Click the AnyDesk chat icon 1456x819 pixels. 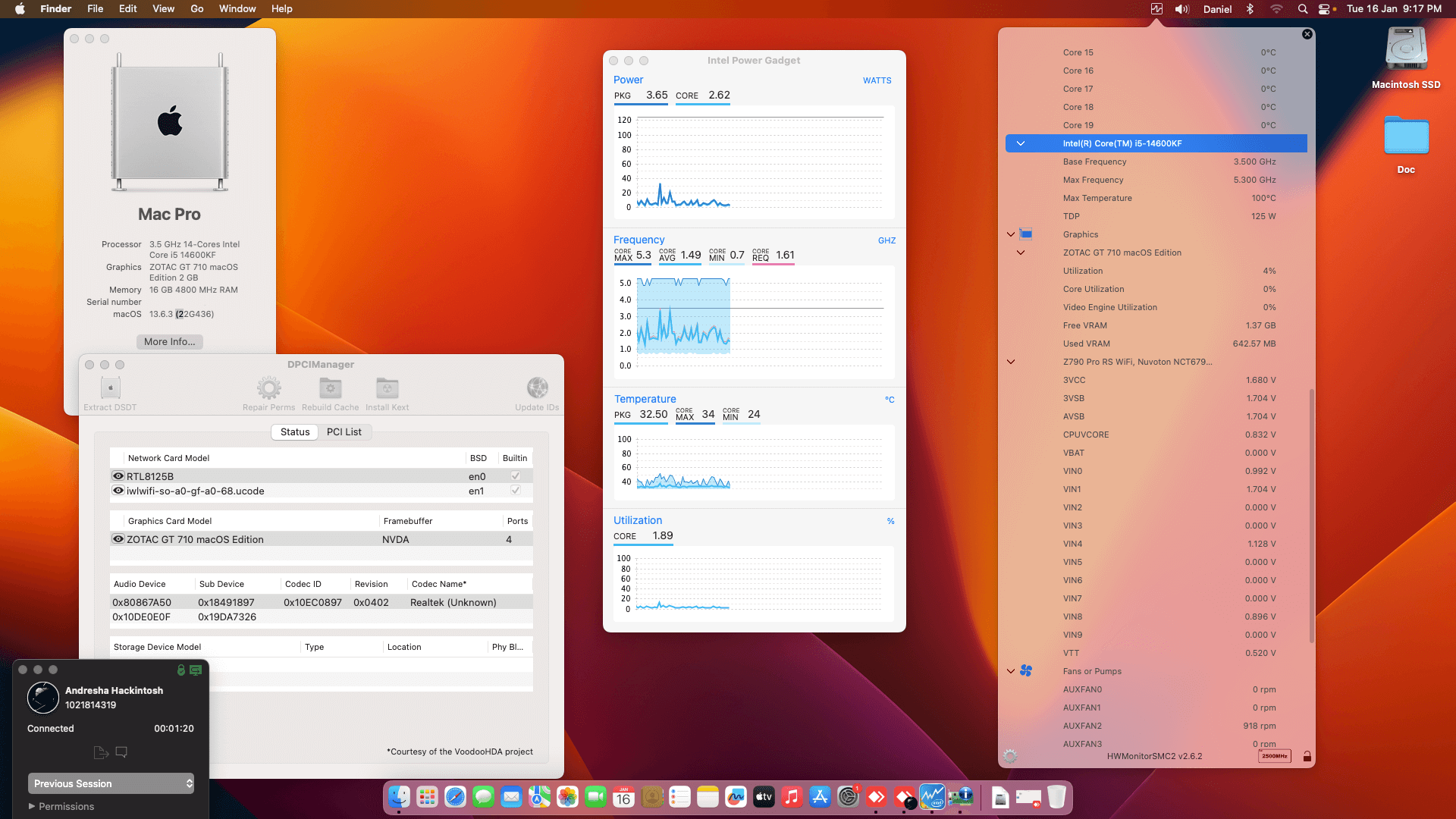[x=121, y=752]
